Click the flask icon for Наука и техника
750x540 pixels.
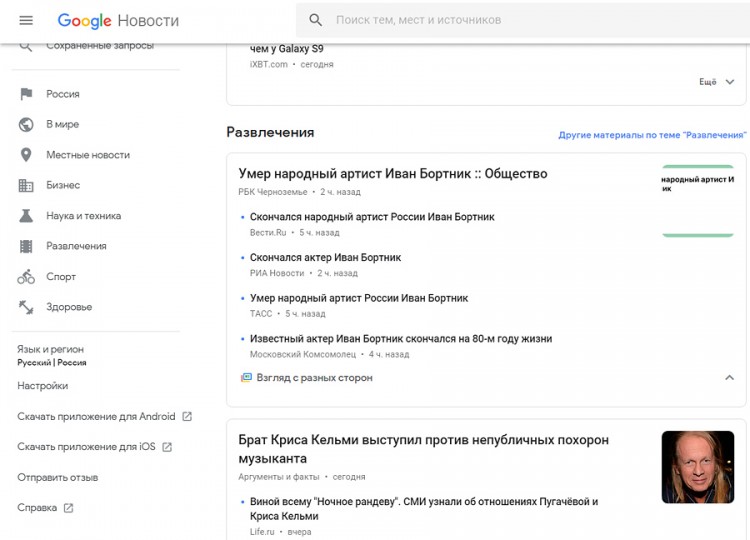pyautogui.click(x=26, y=216)
